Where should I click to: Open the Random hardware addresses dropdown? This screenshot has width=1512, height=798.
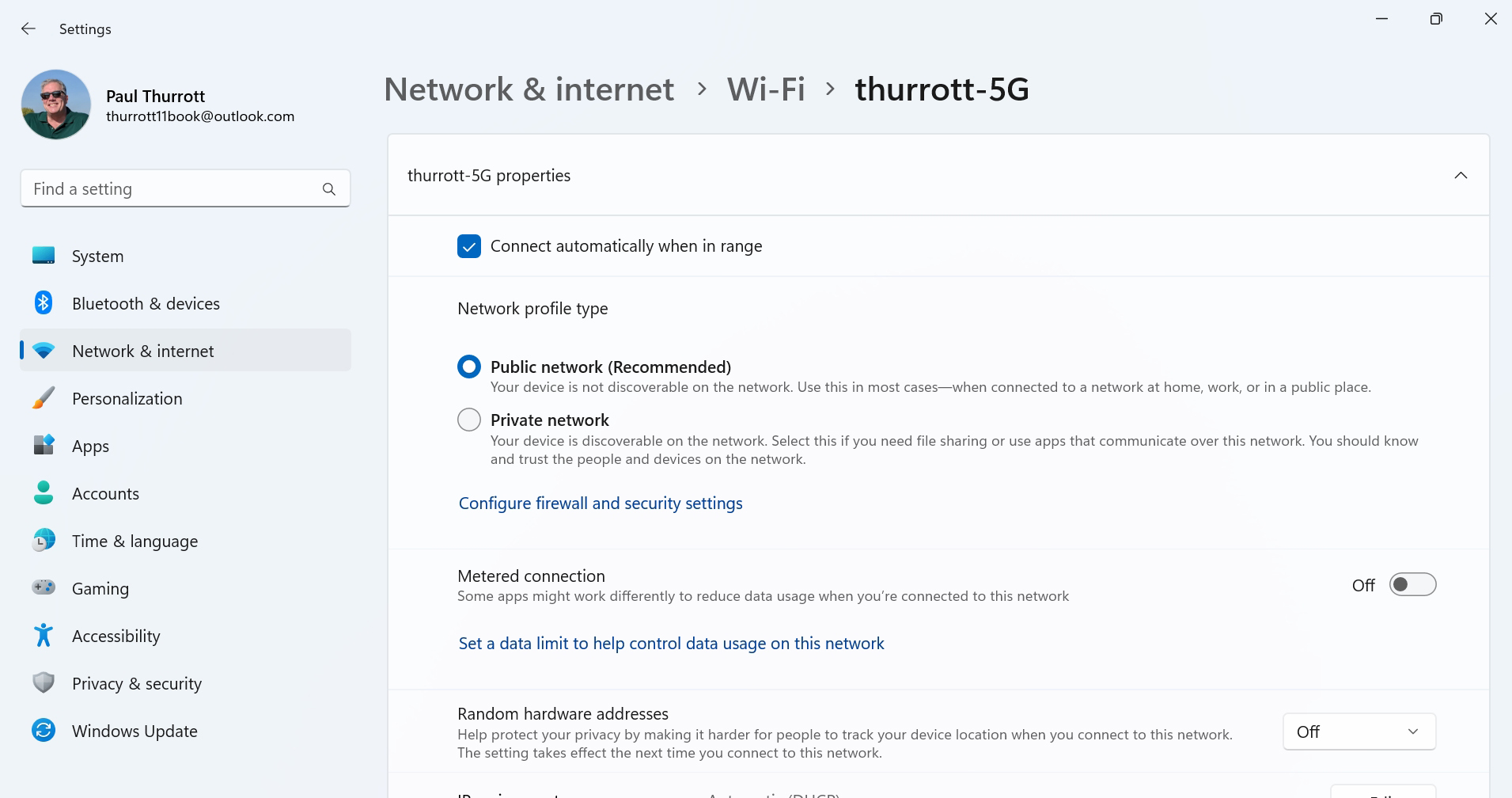pyautogui.click(x=1359, y=732)
